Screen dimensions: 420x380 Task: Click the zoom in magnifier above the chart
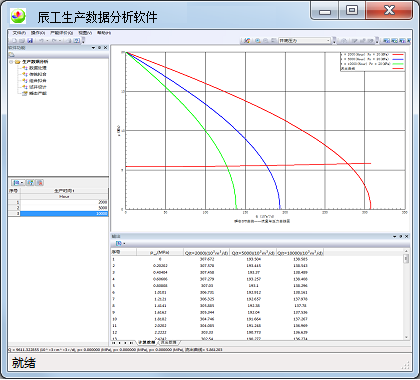coord(258,41)
